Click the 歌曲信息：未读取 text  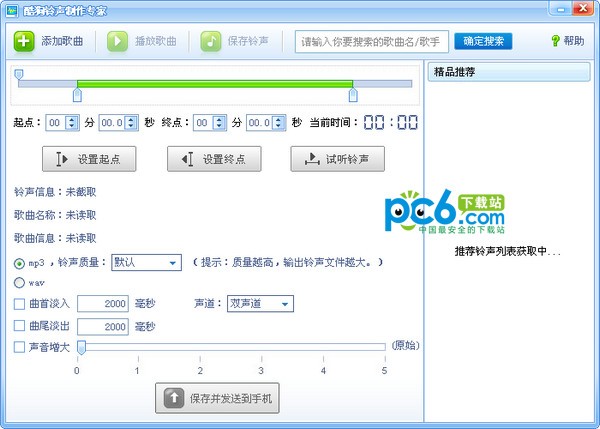tap(55, 238)
